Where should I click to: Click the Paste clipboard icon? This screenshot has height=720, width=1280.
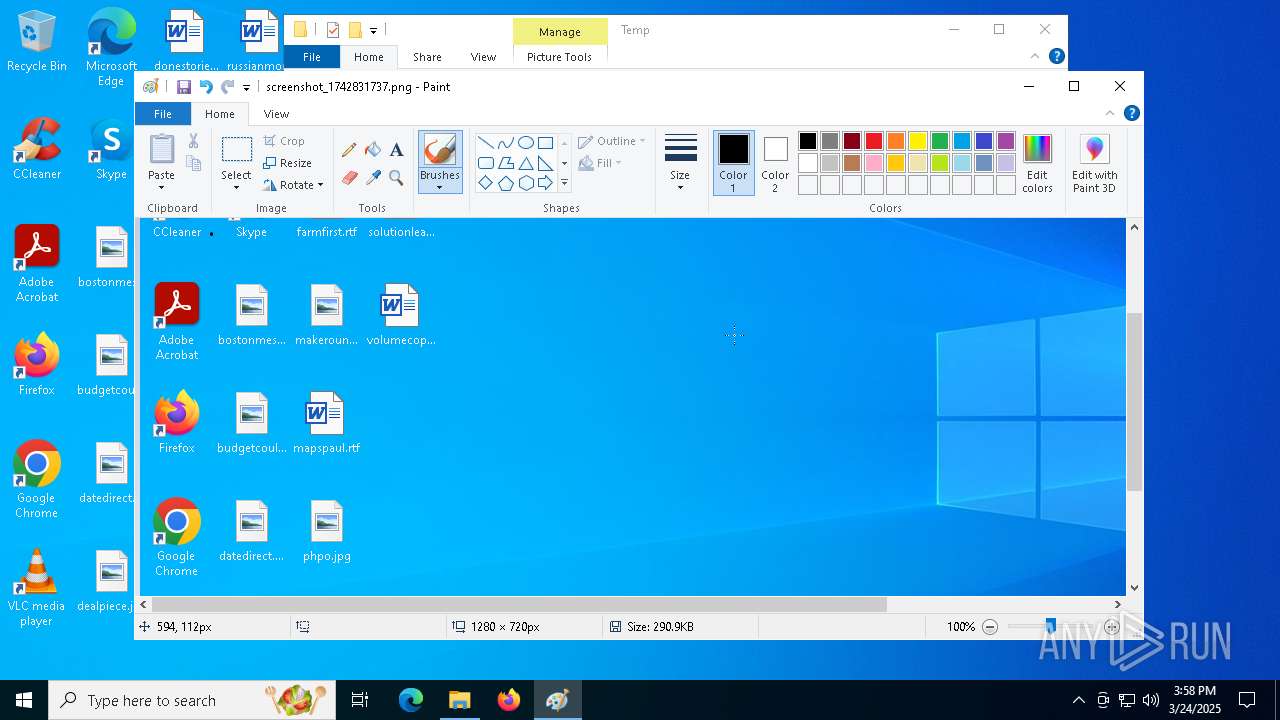point(161,149)
